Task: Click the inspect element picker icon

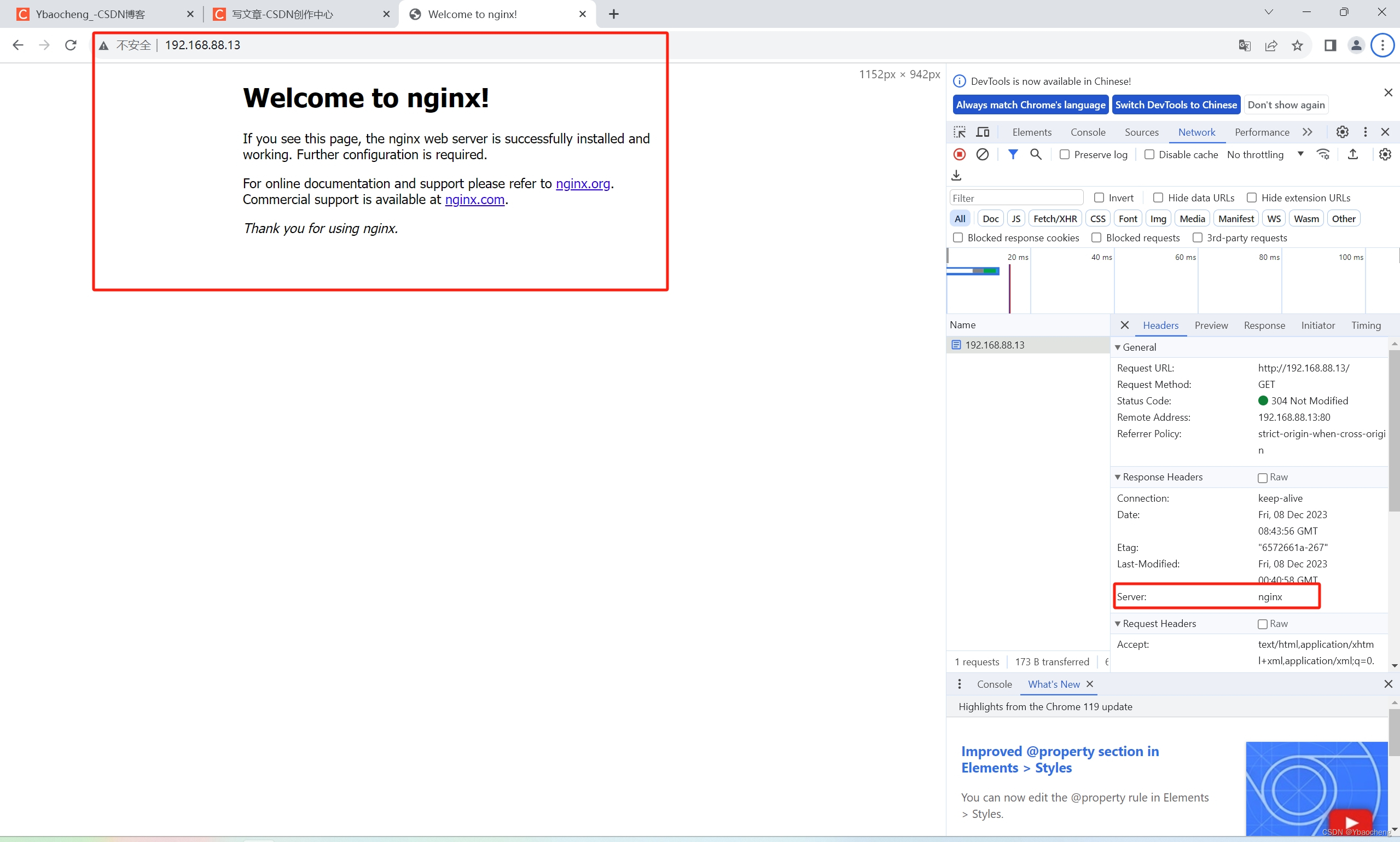Action: point(959,132)
